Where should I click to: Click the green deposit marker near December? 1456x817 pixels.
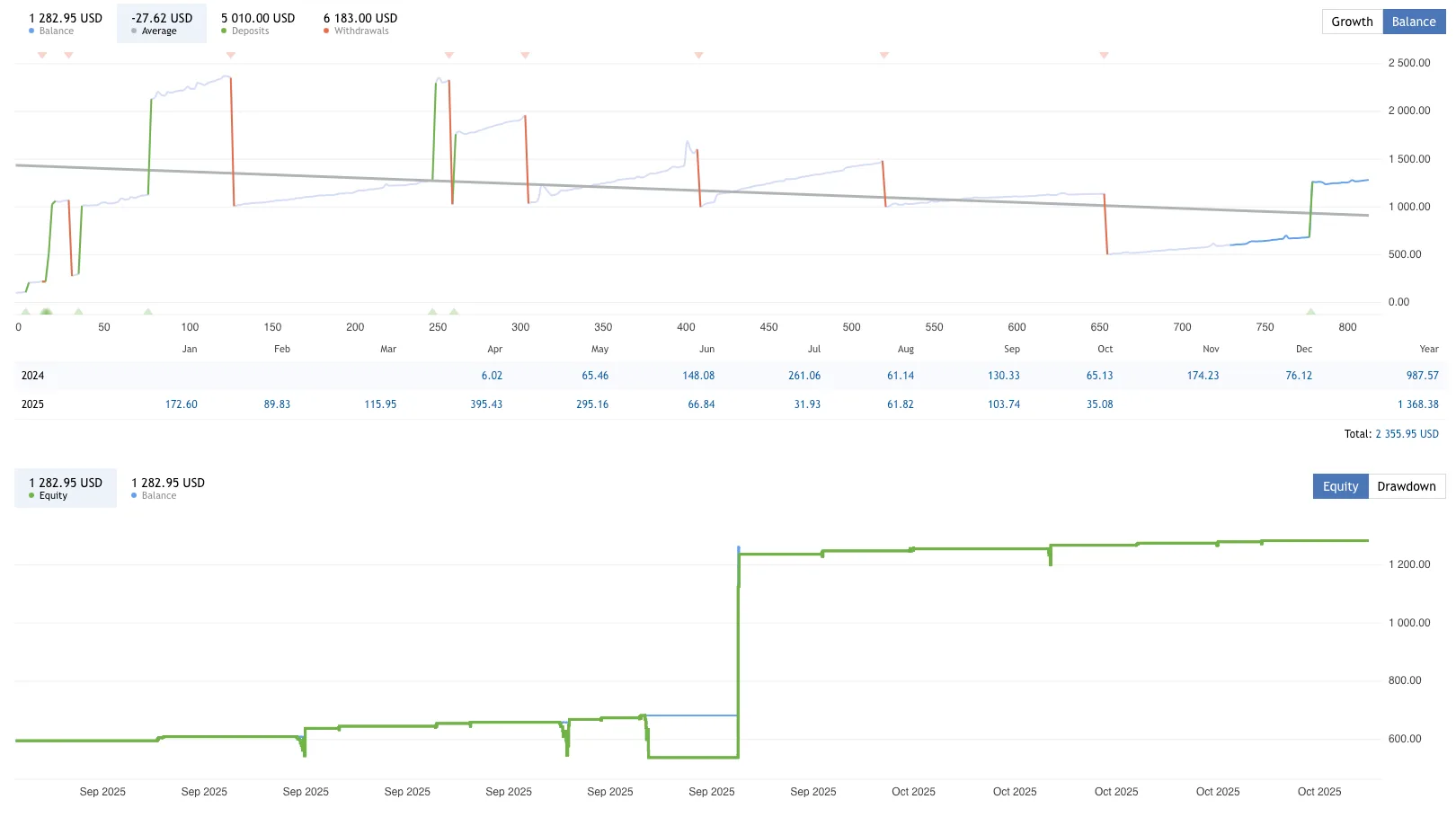point(1312,313)
